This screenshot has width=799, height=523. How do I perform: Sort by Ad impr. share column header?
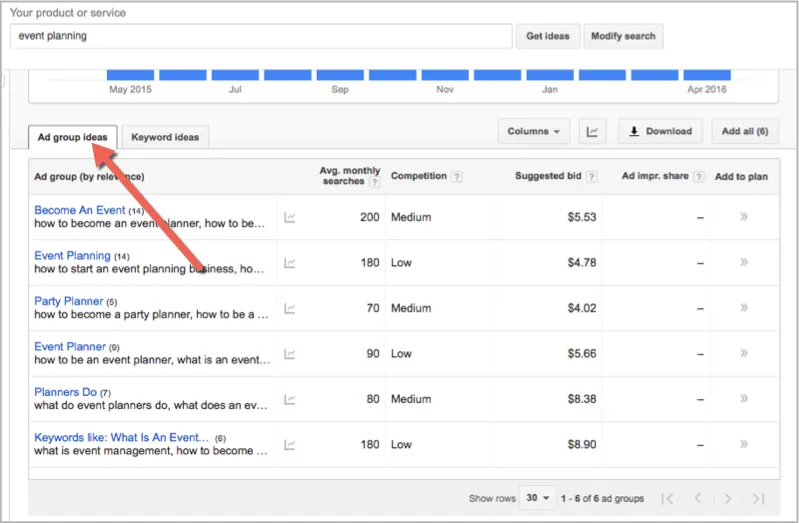coord(655,176)
